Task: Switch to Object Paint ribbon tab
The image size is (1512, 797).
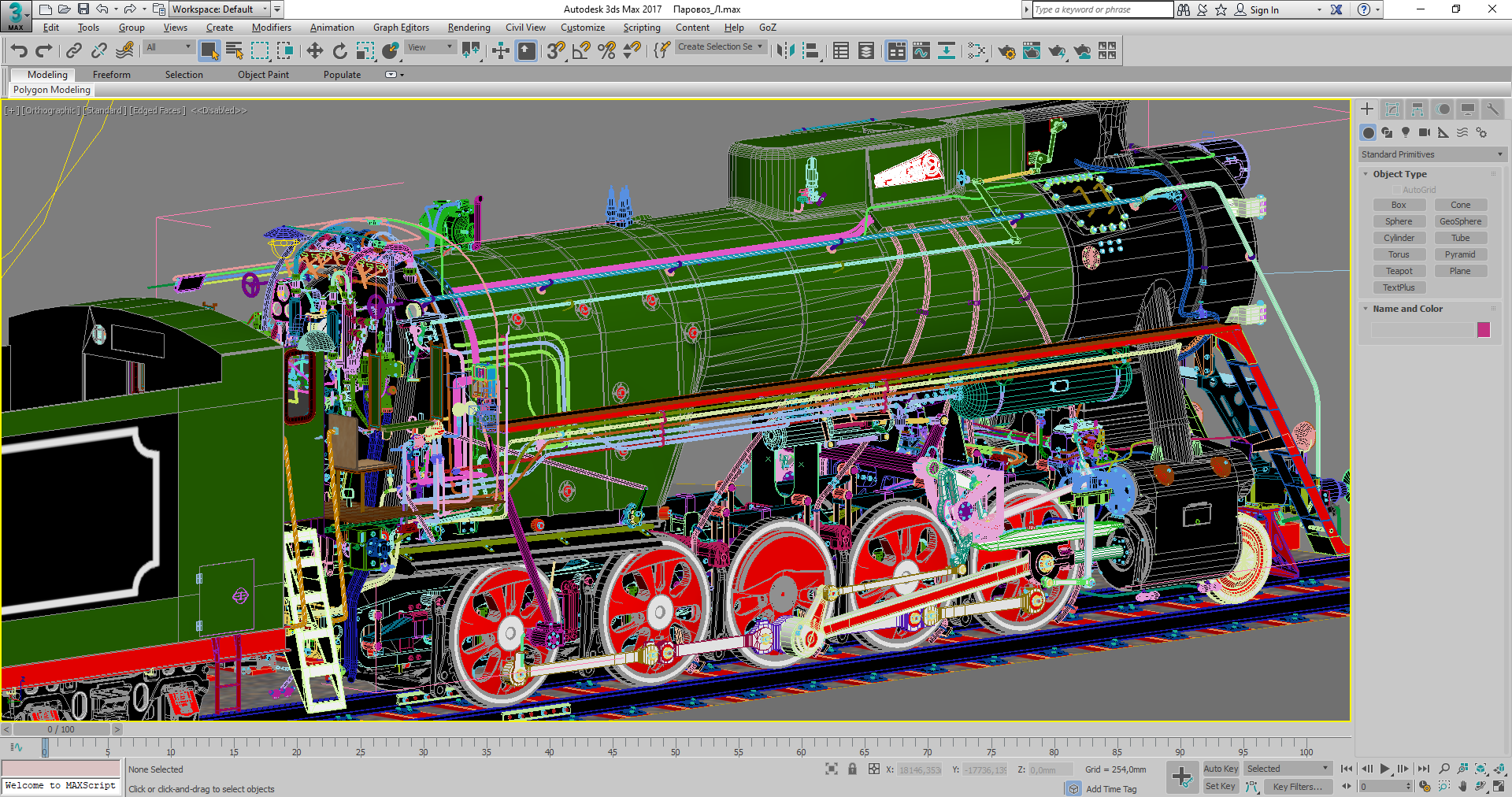Action: point(263,75)
